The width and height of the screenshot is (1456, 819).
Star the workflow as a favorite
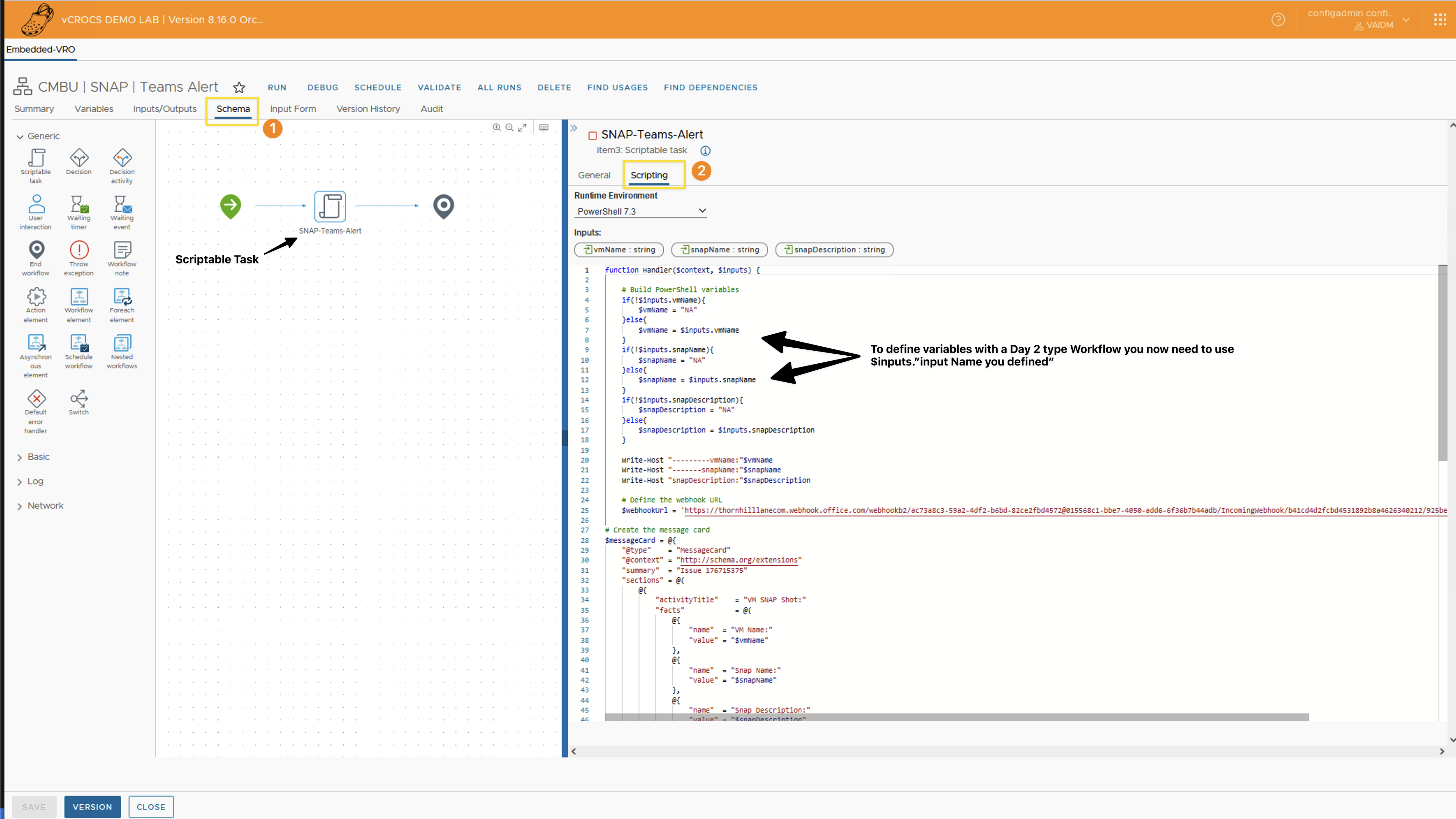coord(239,88)
